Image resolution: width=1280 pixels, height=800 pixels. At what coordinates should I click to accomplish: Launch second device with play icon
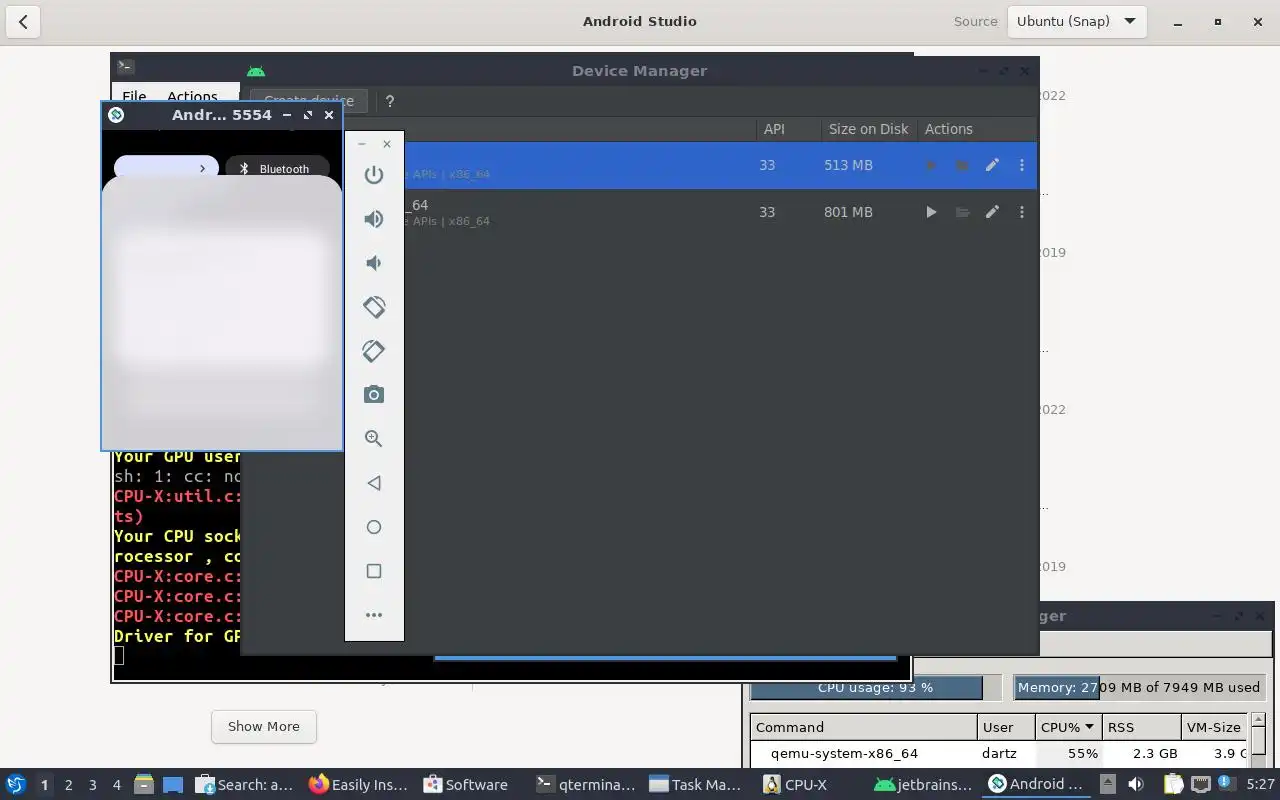(x=931, y=212)
